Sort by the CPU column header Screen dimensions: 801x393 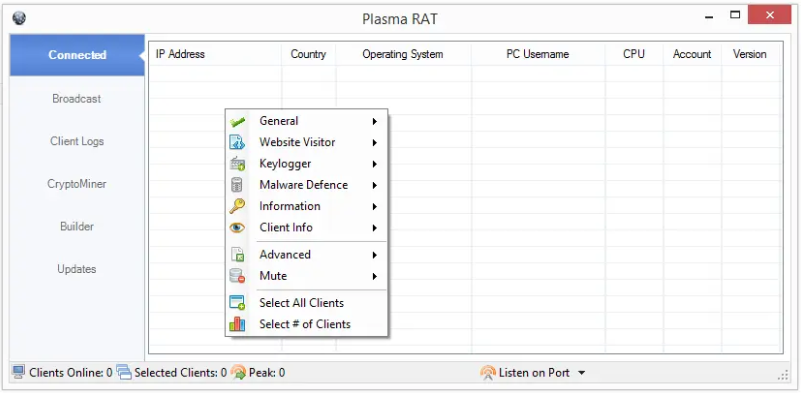[x=634, y=54]
